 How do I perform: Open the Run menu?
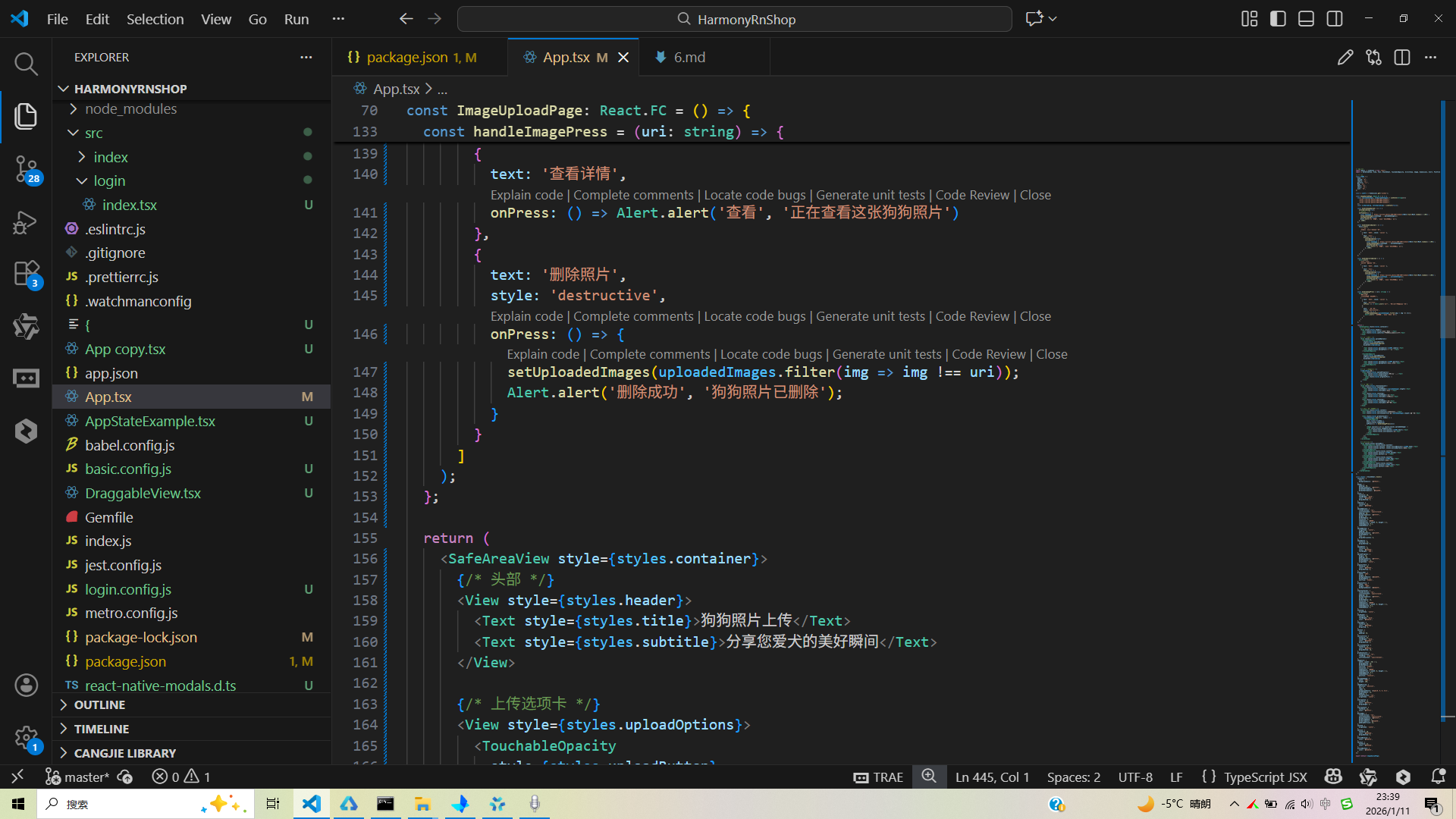tap(297, 19)
